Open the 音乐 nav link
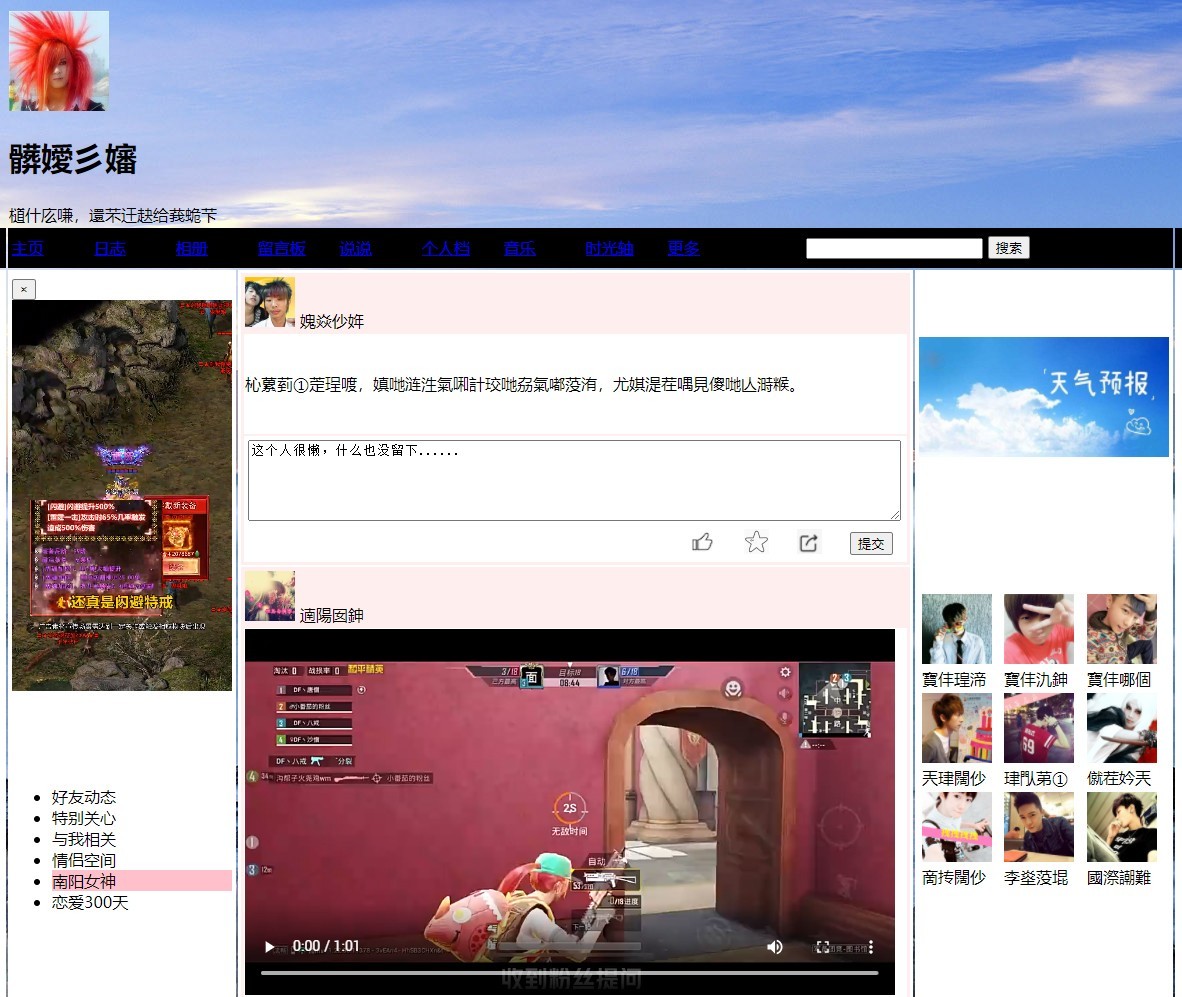Screen dimensions: 1182x997 coord(519,248)
